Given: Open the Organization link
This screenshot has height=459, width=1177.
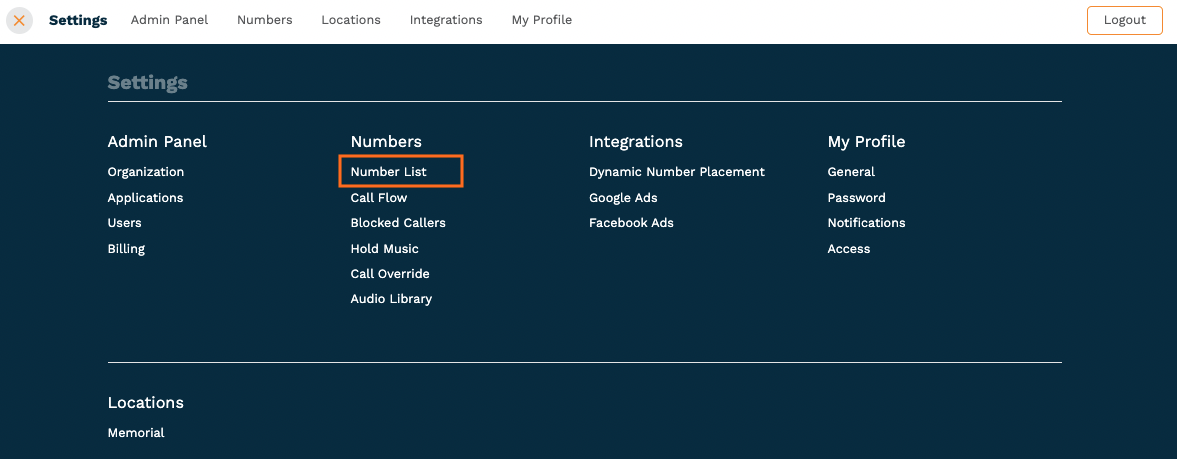Looking at the screenshot, I should click(146, 172).
